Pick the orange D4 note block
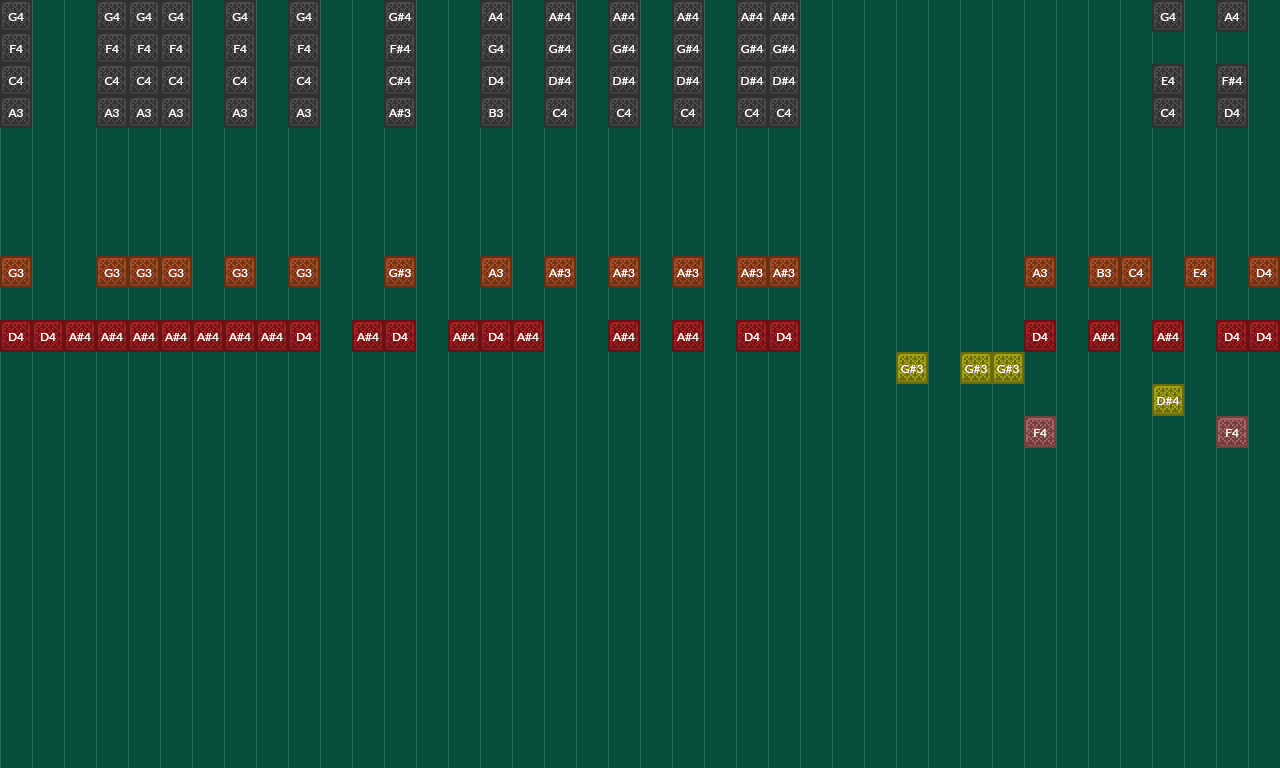1280x768 pixels. [1264, 272]
